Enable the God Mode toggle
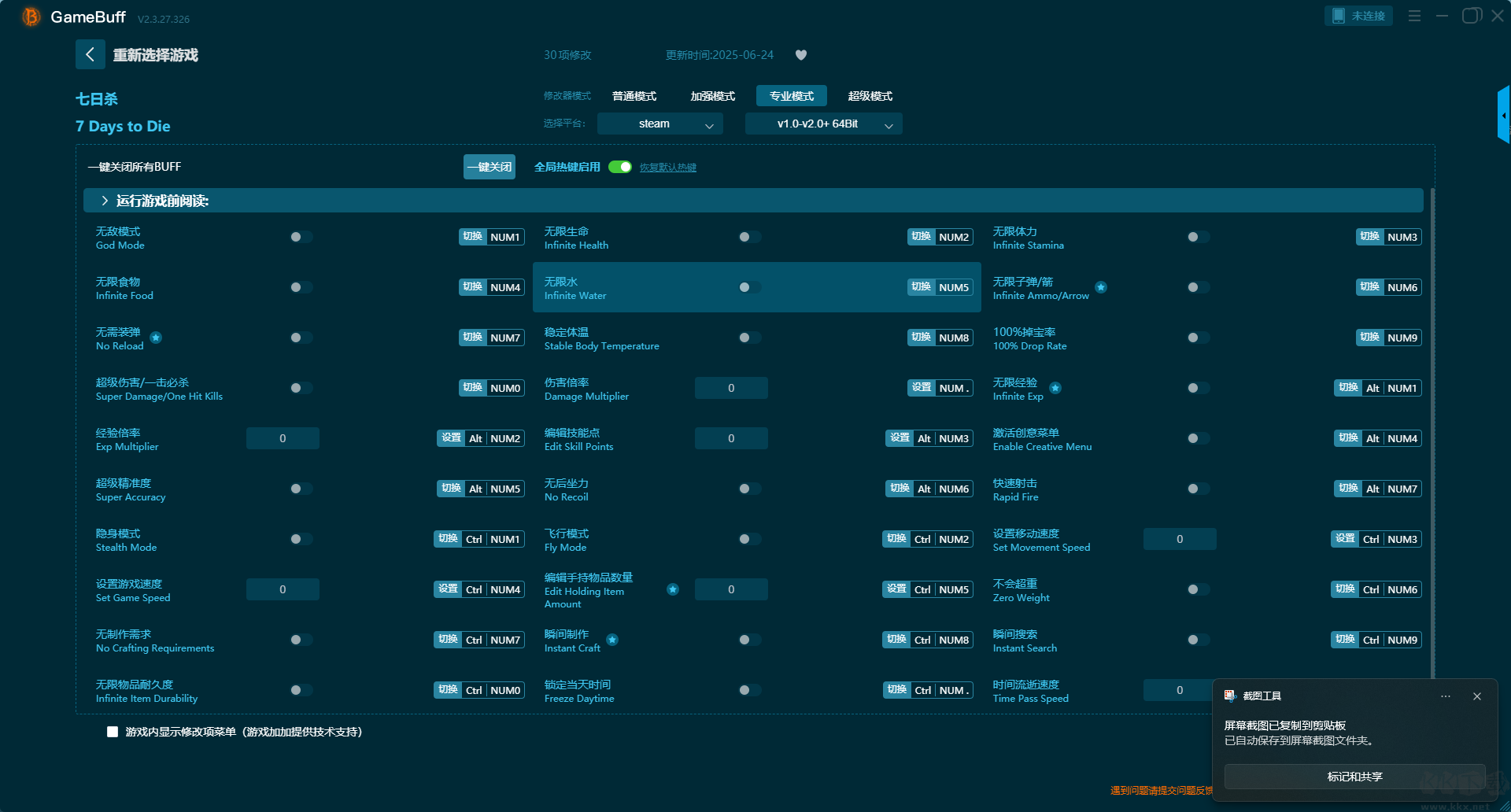The image size is (1511, 812). click(x=301, y=237)
